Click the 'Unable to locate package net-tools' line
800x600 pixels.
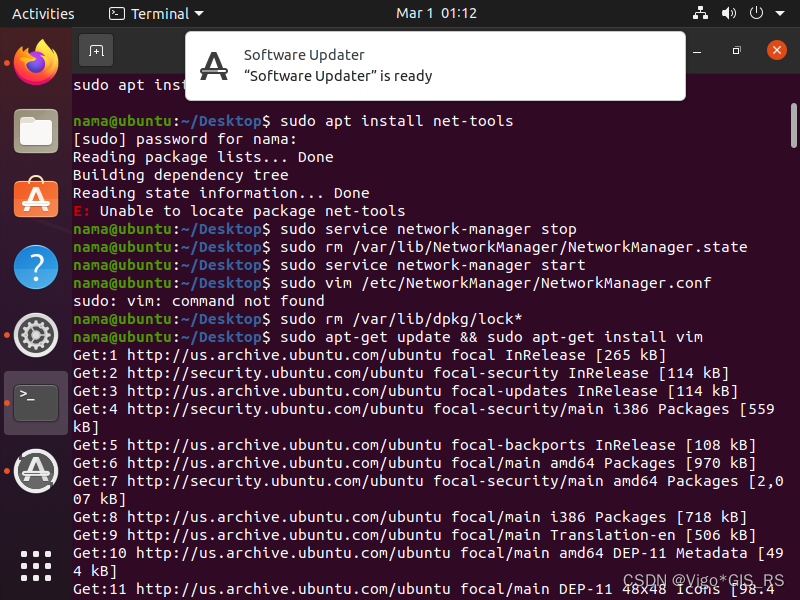(239, 211)
